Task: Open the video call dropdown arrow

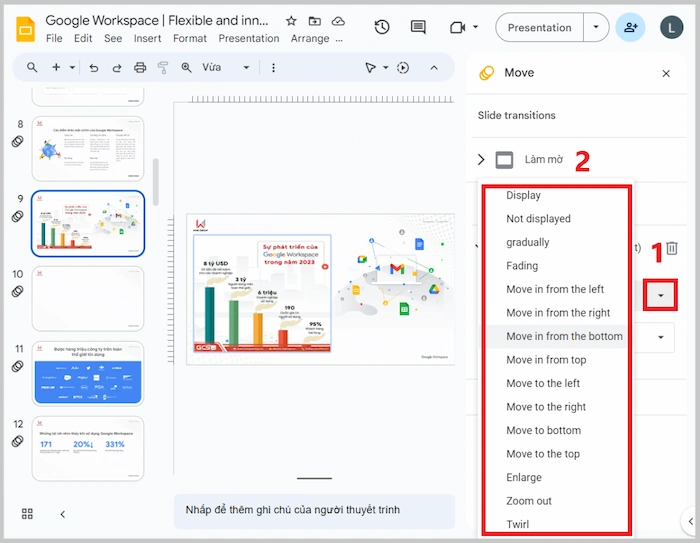Action: pyautogui.click(x=475, y=27)
